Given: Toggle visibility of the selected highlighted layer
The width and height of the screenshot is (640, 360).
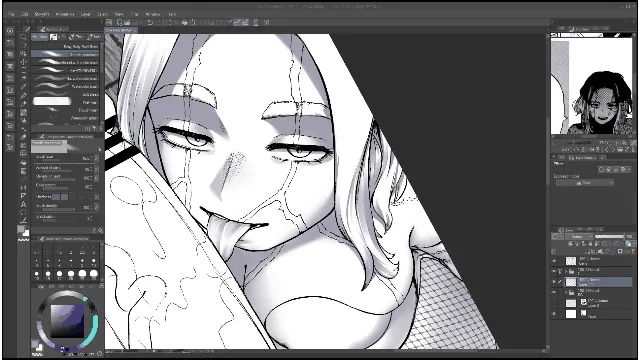Looking at the screenshot, I should click(x=554, y=282).
